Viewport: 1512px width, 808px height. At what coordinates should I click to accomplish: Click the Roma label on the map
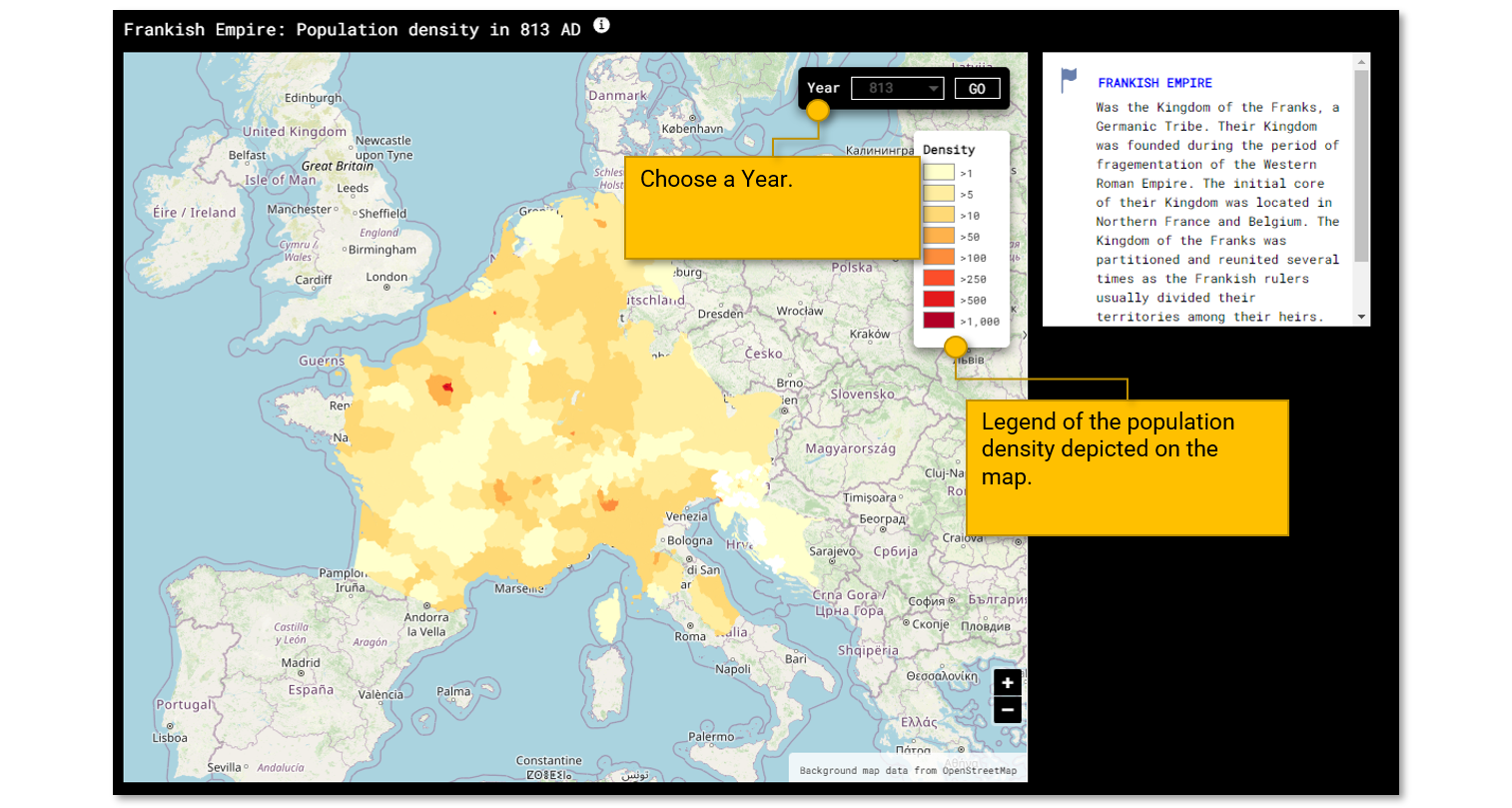690,636
